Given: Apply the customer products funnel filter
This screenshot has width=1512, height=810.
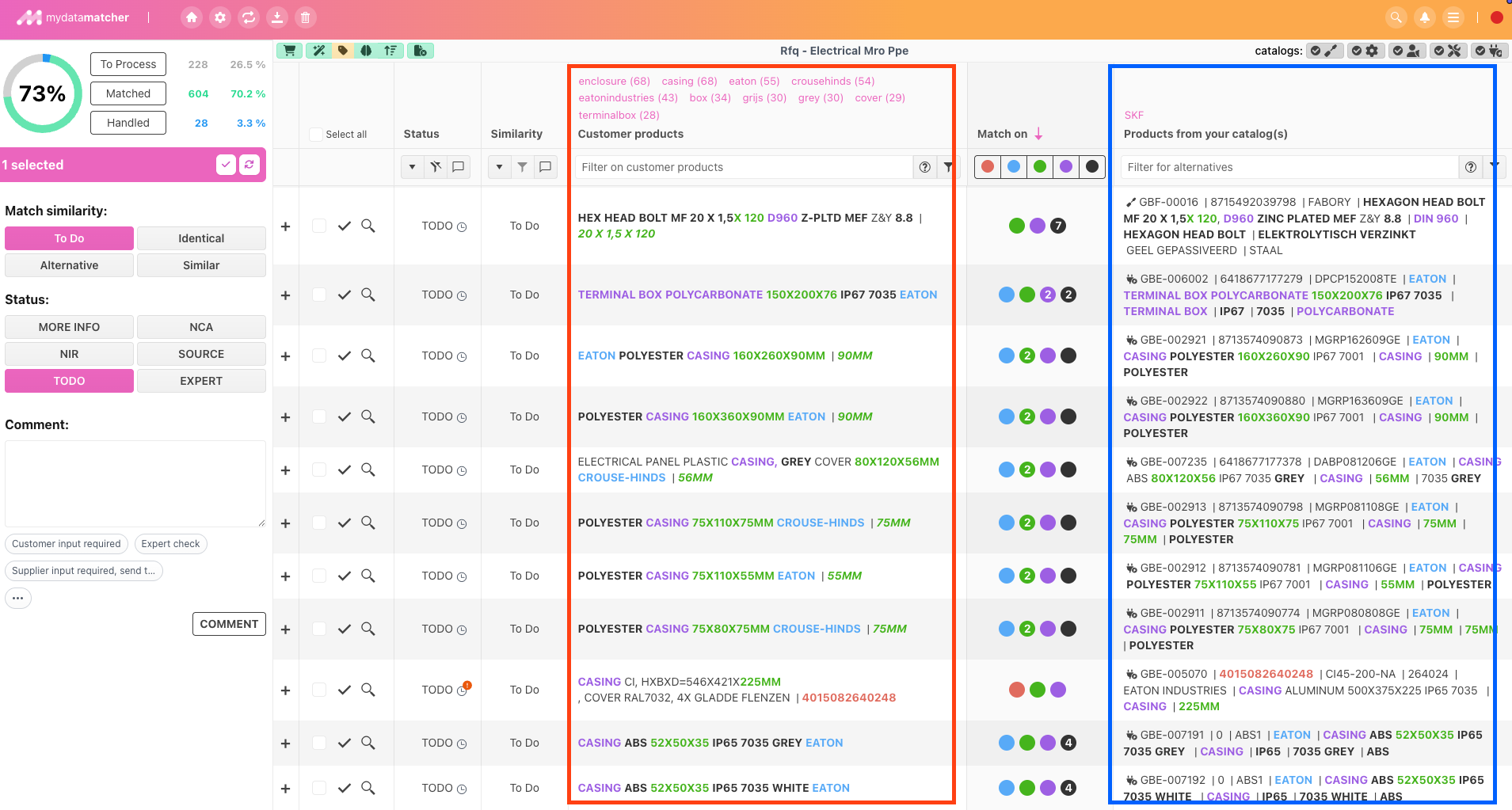Looking at the screenshot, I should [x=948, y=167].
